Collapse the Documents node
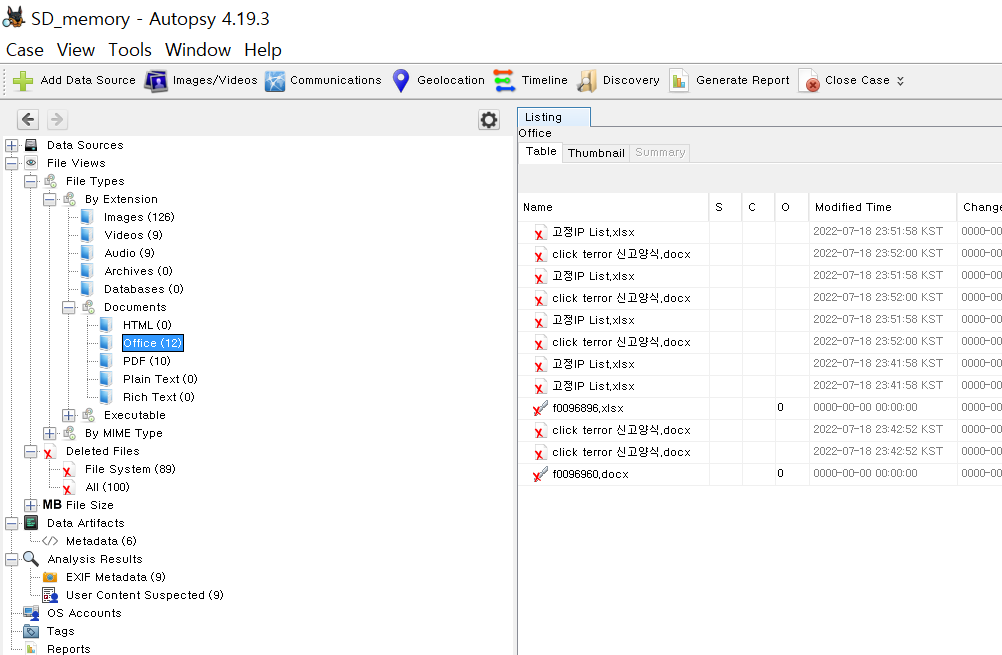 [69, 307]
